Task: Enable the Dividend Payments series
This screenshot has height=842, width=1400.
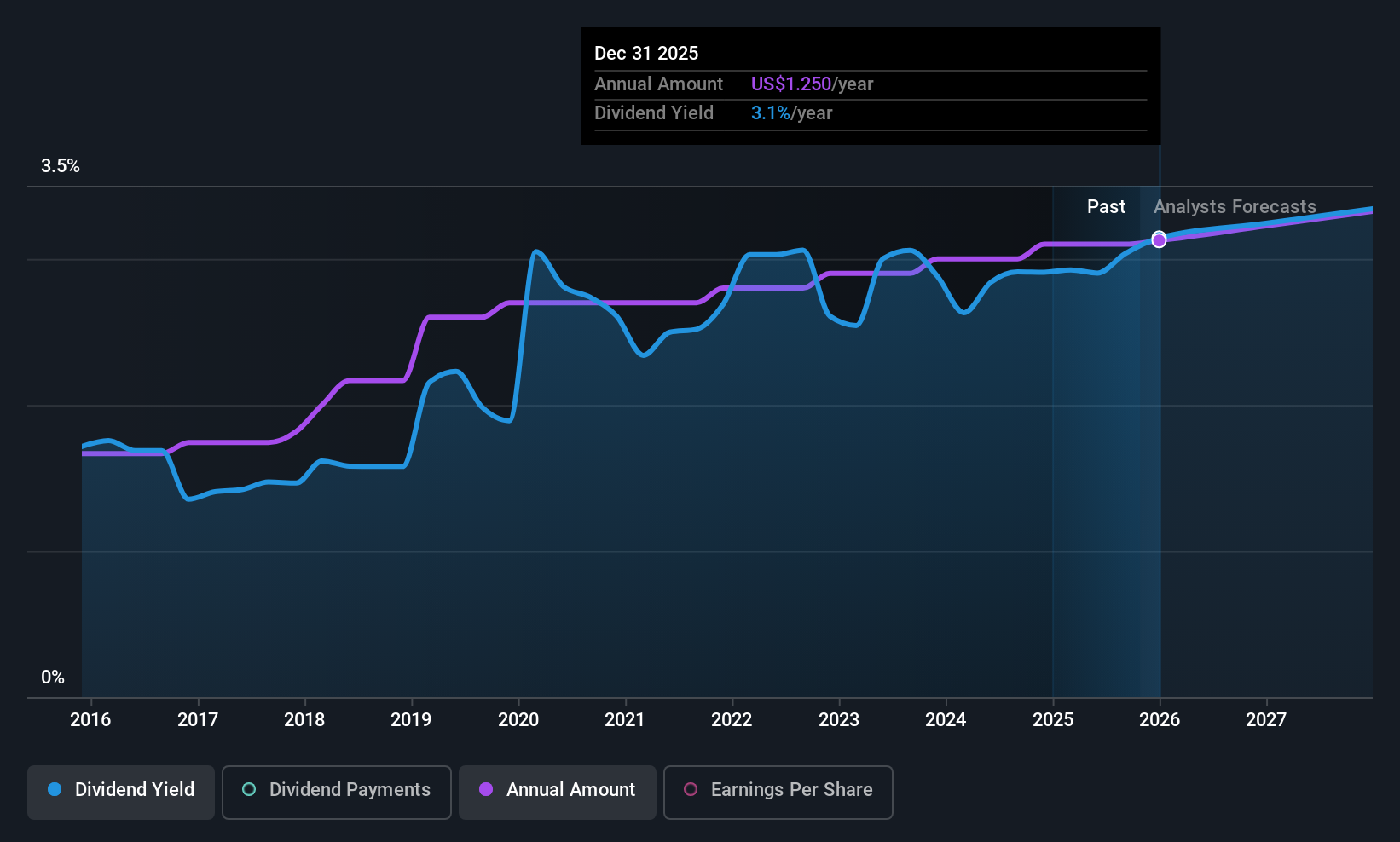Action: click(x=337, y=792)
